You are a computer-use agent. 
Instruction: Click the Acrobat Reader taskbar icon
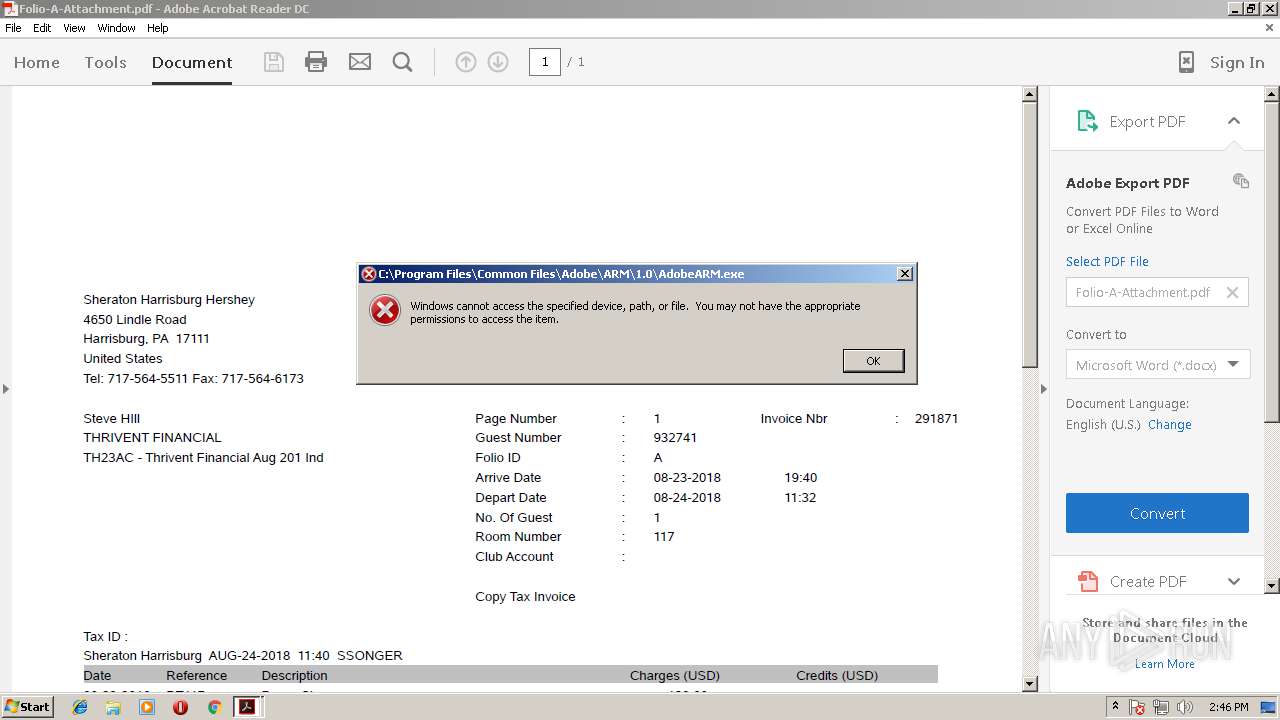pyautogui.click(x=247, y=707)
